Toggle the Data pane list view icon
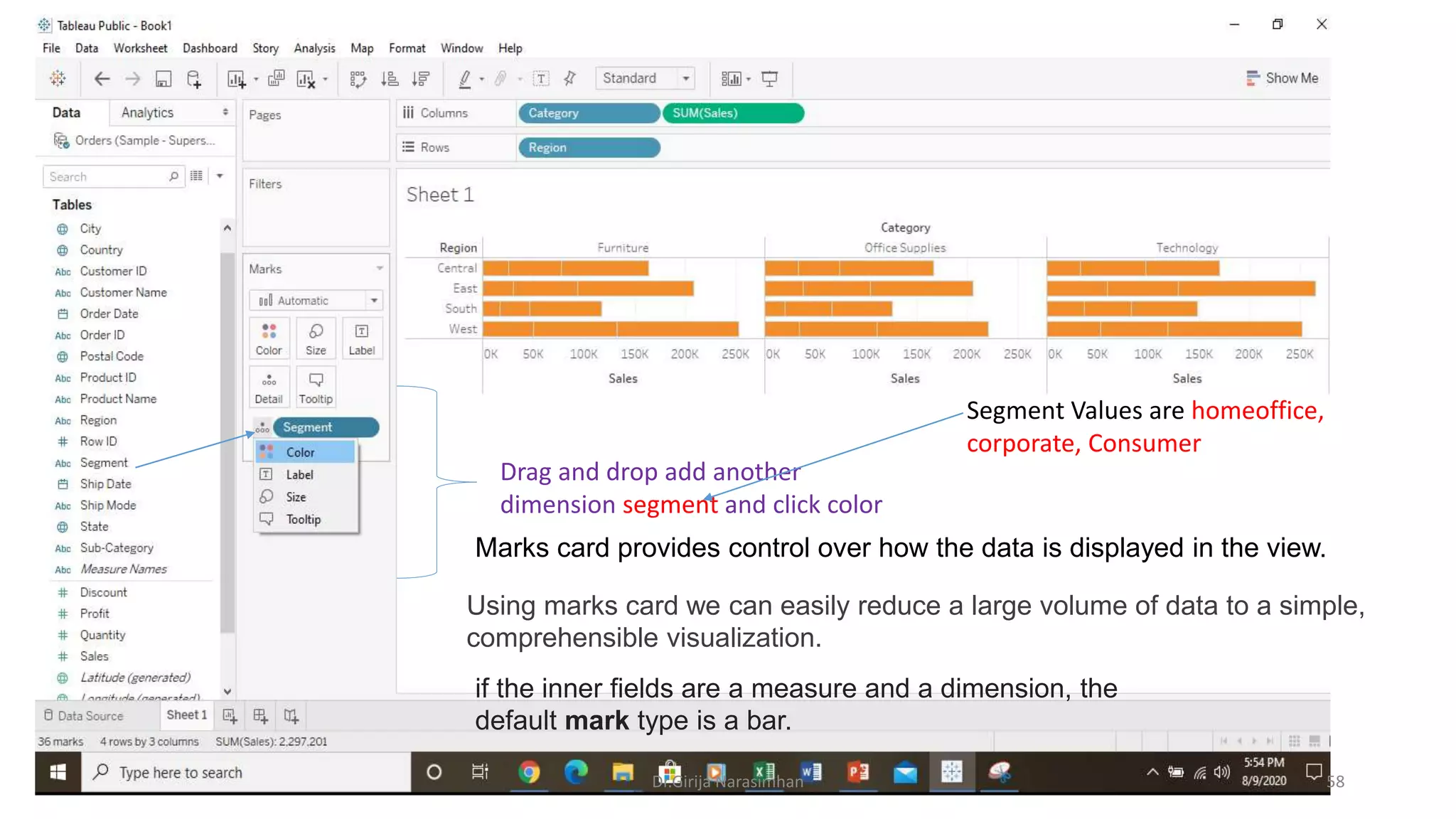This screenshot has width=1456, height=819. click(x=196, y=176)
